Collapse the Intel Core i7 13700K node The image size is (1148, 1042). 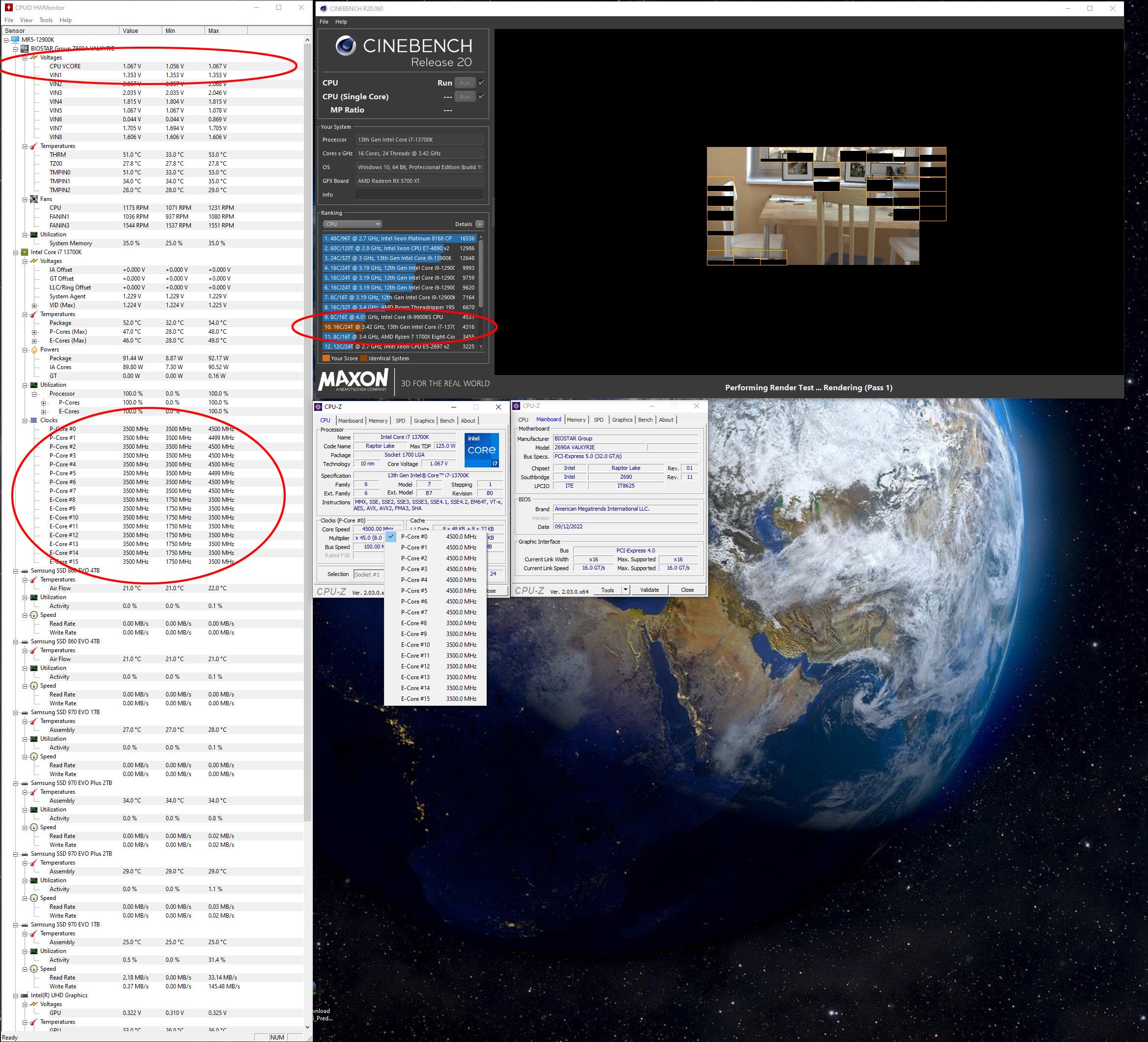pyautogui.click(x=15, y=252)
